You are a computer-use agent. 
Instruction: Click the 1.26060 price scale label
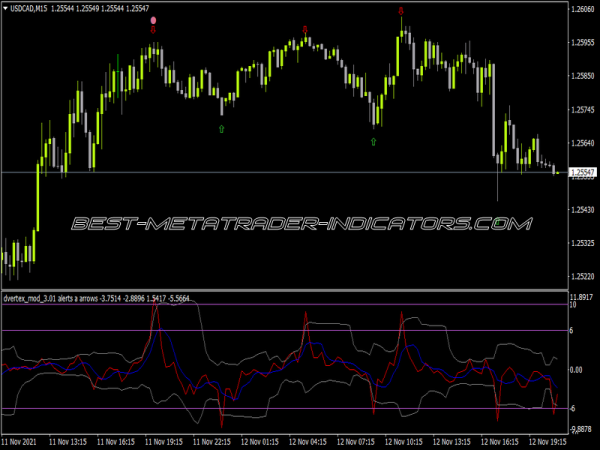point(582,9)
